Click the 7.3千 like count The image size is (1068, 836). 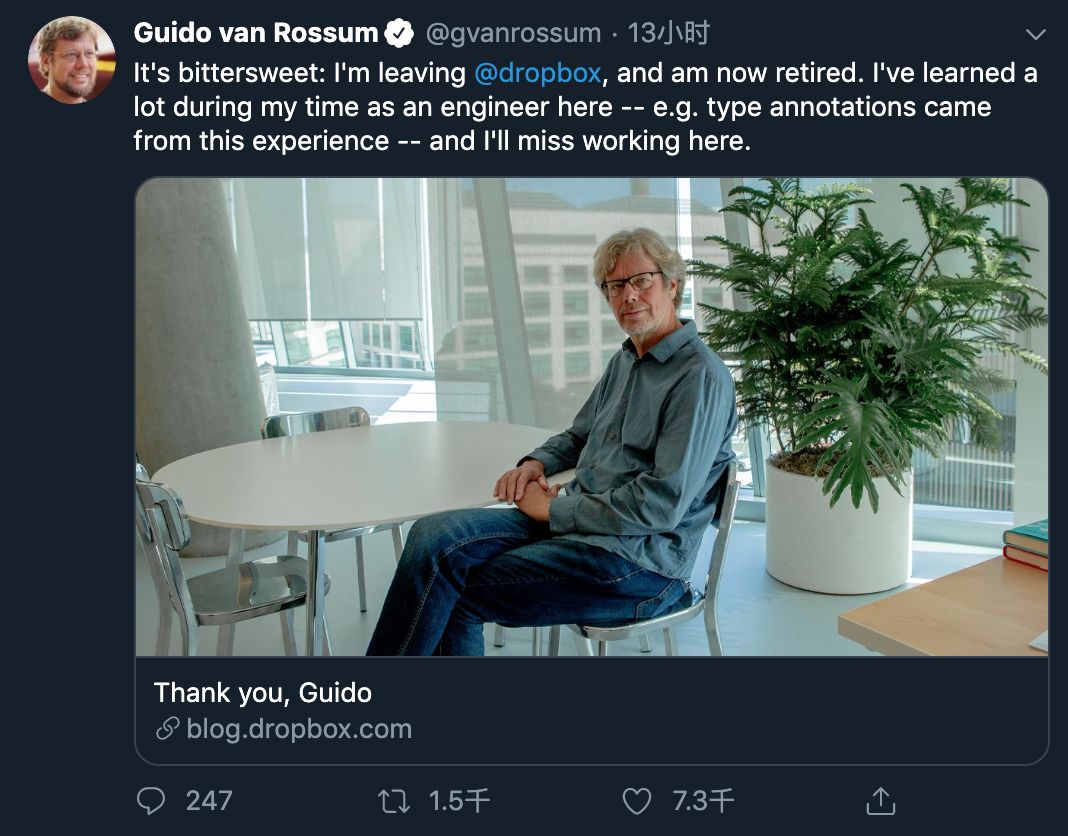tap(703, 800)
